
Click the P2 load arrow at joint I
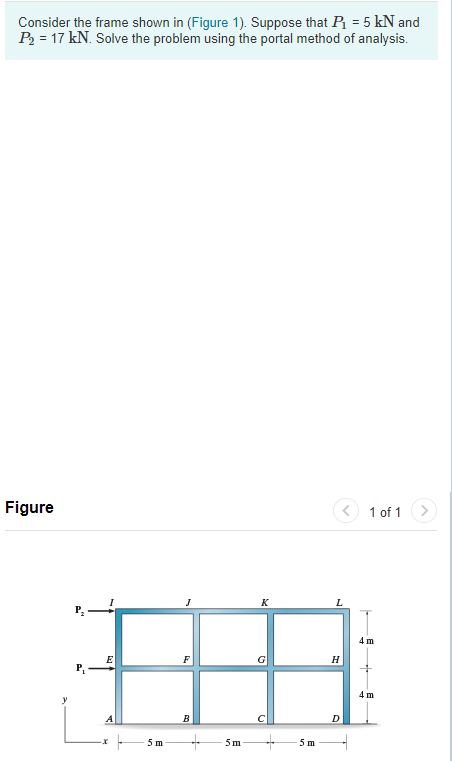pyautogui.click(x=101, y=611)
